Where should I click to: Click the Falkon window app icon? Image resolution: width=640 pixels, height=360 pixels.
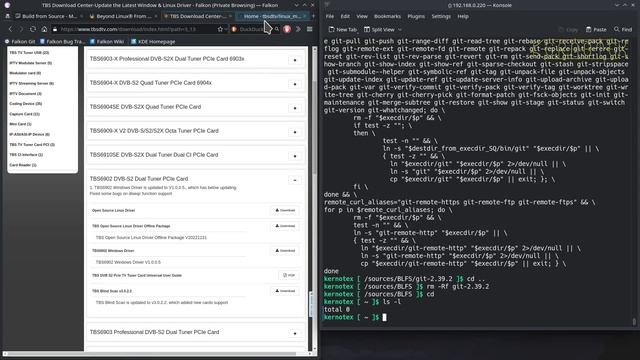click(x=7, y=5)
